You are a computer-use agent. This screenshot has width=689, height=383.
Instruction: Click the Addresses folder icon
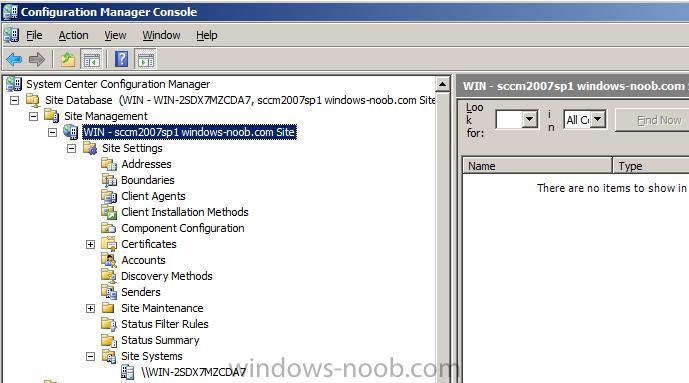point(109,164)
